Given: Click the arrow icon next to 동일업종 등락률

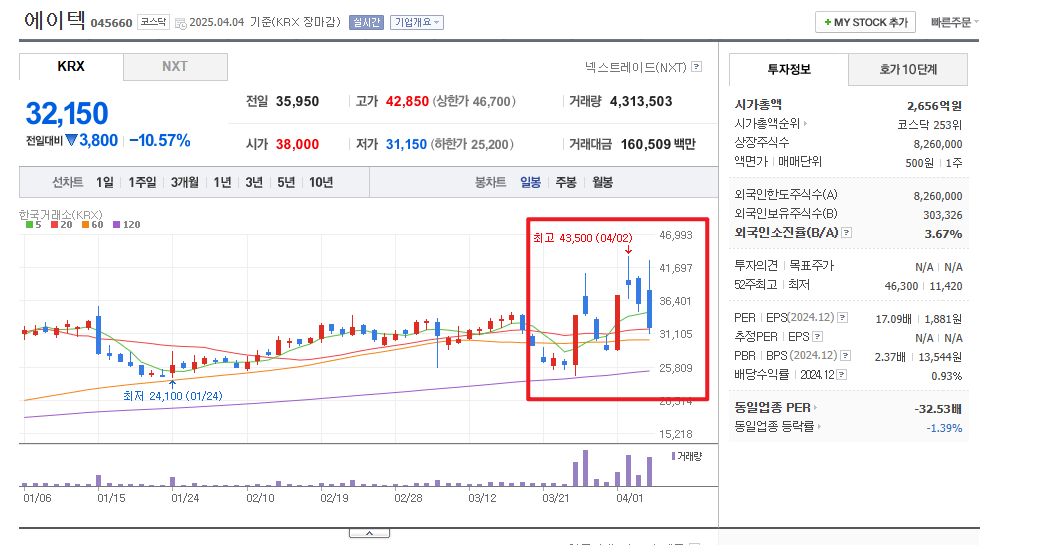Looking at the screenshot, I should tap(819, 426).
